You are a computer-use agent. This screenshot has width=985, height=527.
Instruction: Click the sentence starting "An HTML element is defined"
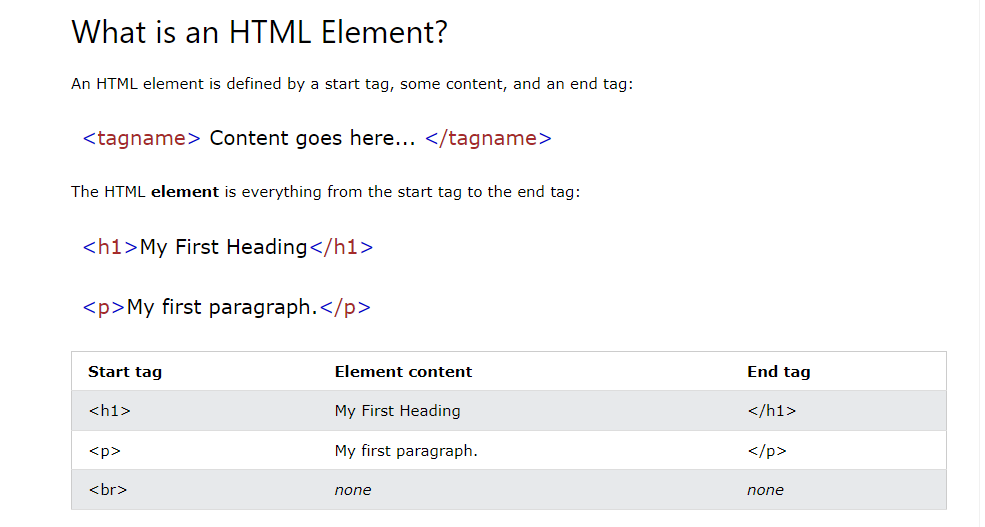351,84
